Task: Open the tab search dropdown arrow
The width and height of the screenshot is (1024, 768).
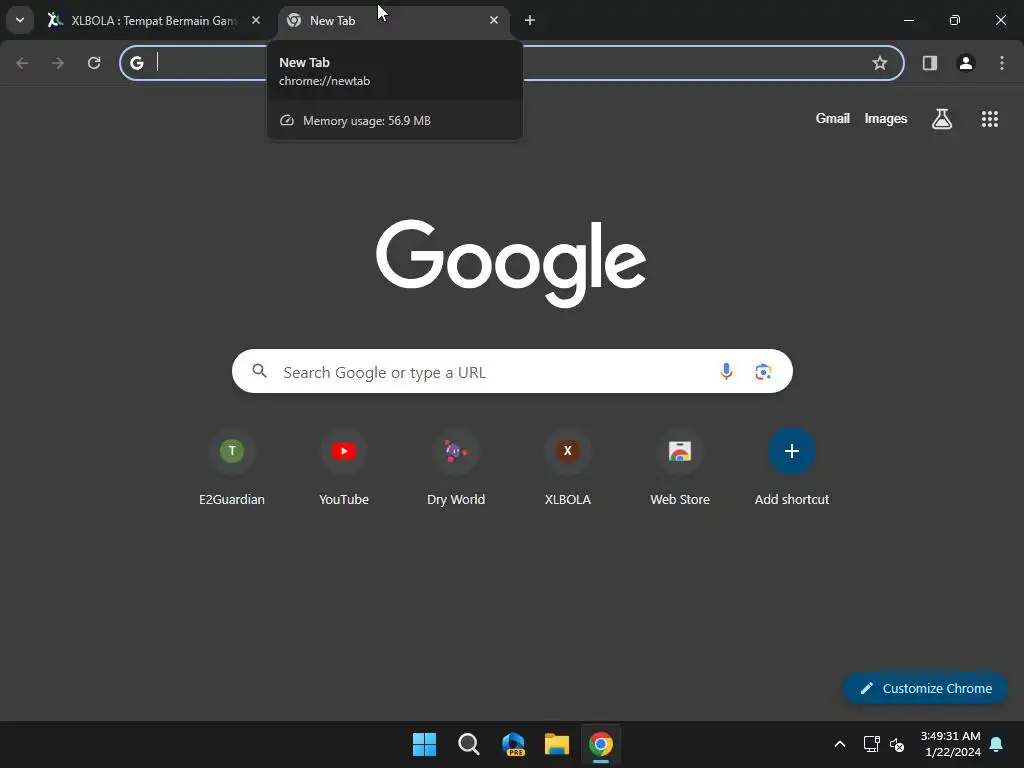Action: tap(20, 20)
